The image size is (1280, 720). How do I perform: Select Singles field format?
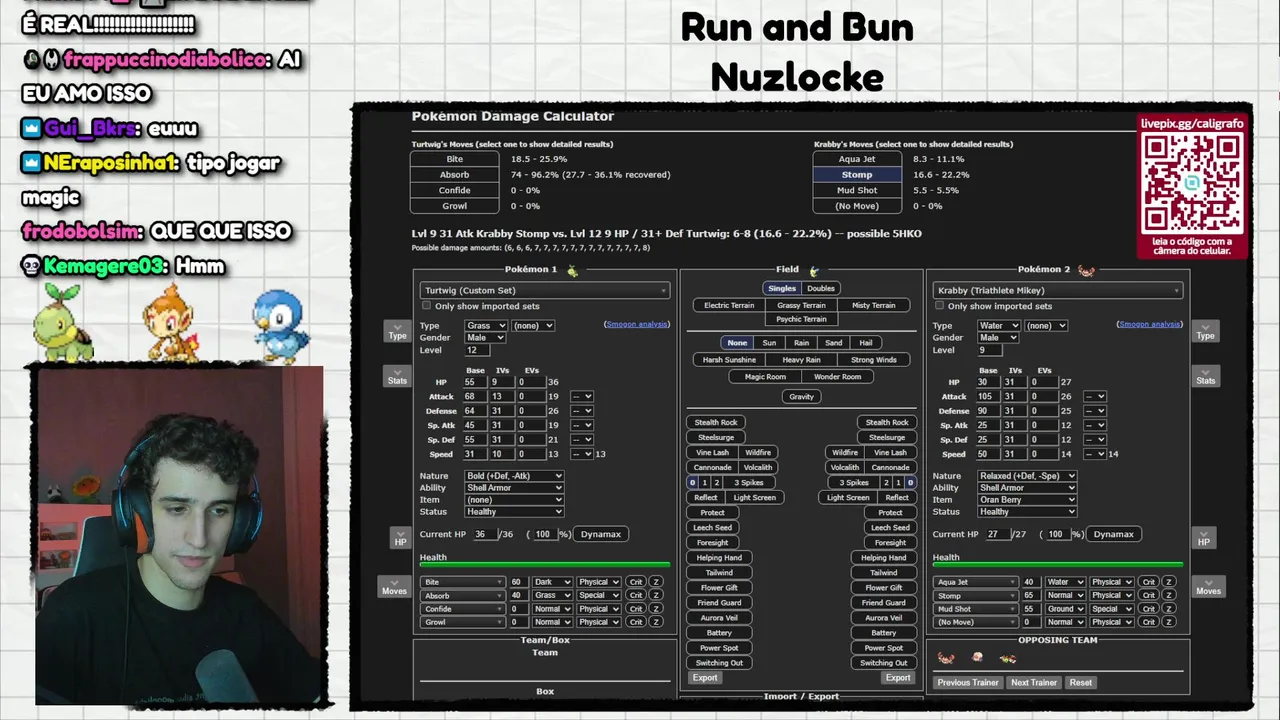[x=782, y=289]
